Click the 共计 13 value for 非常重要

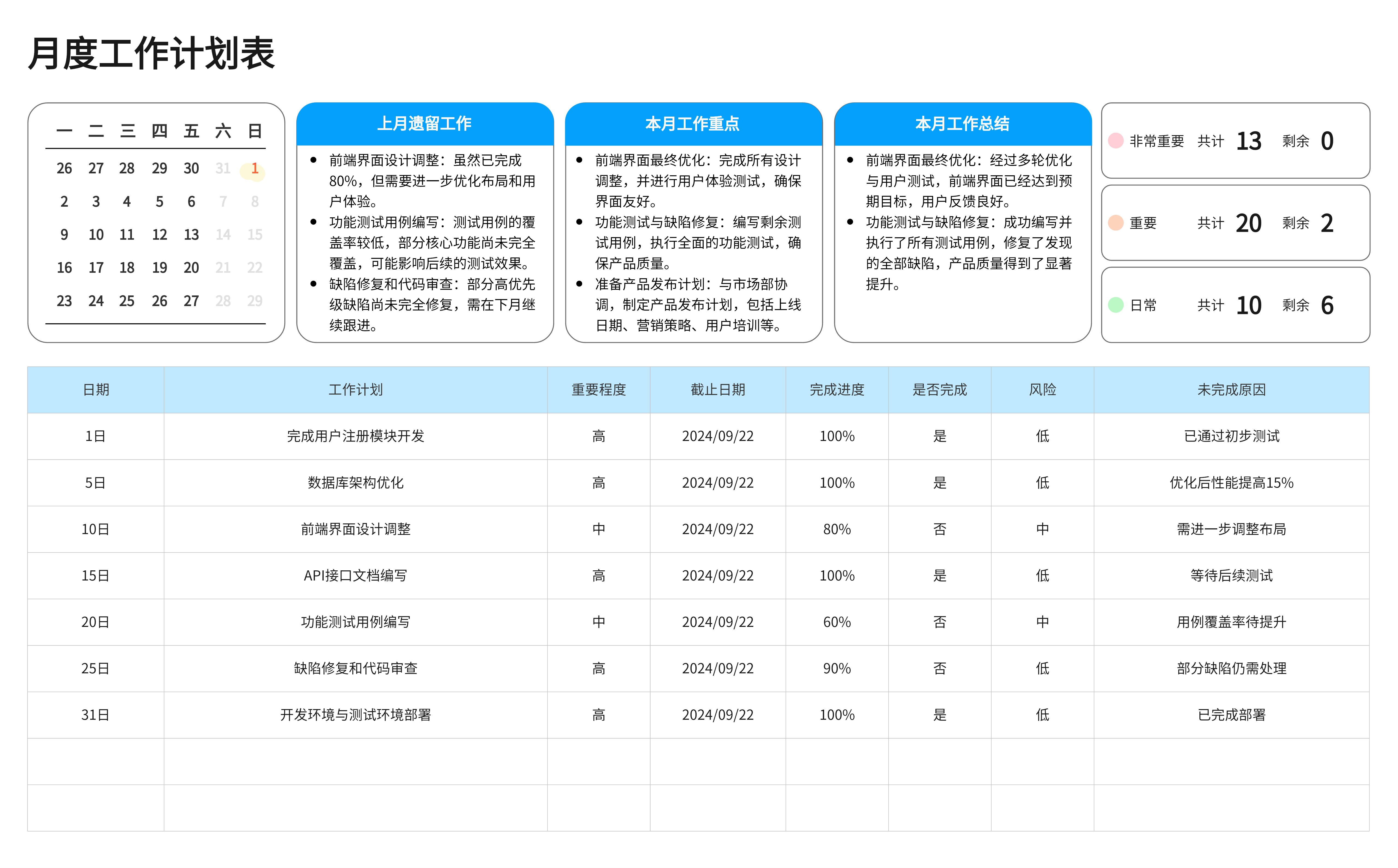[1249, 141]
